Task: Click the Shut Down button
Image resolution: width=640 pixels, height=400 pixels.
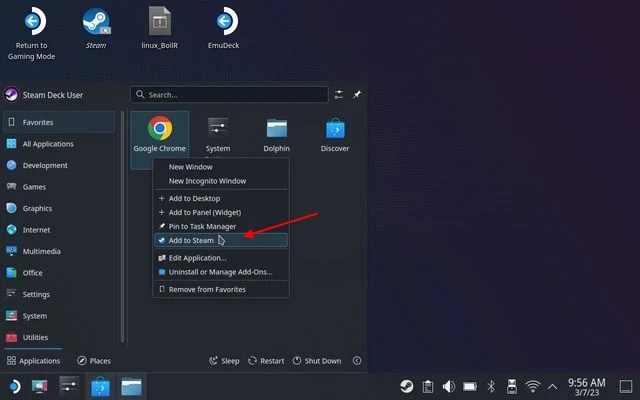Action: click(317, 361)
